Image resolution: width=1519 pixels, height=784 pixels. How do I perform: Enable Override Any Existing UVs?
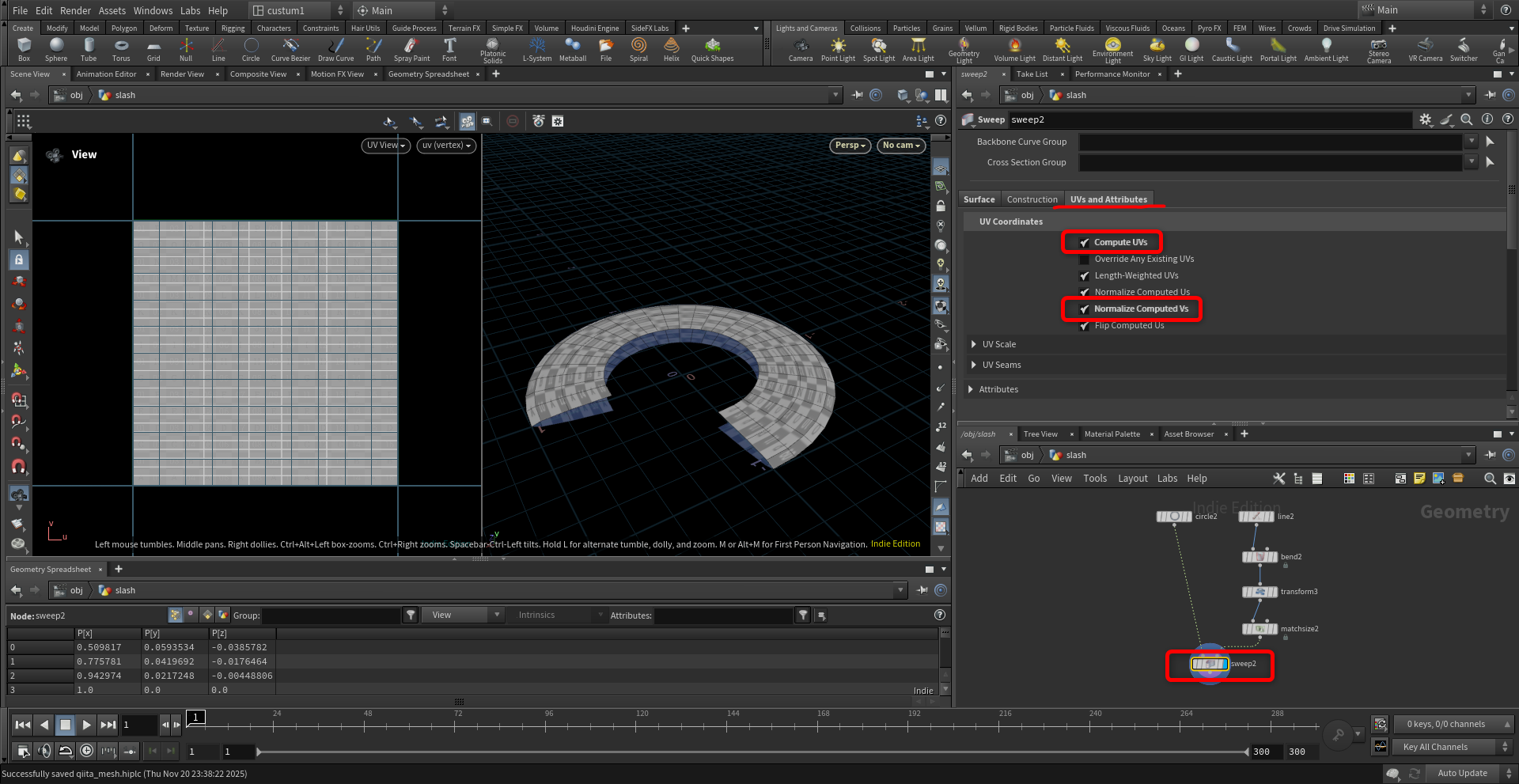click(1085, 259)
